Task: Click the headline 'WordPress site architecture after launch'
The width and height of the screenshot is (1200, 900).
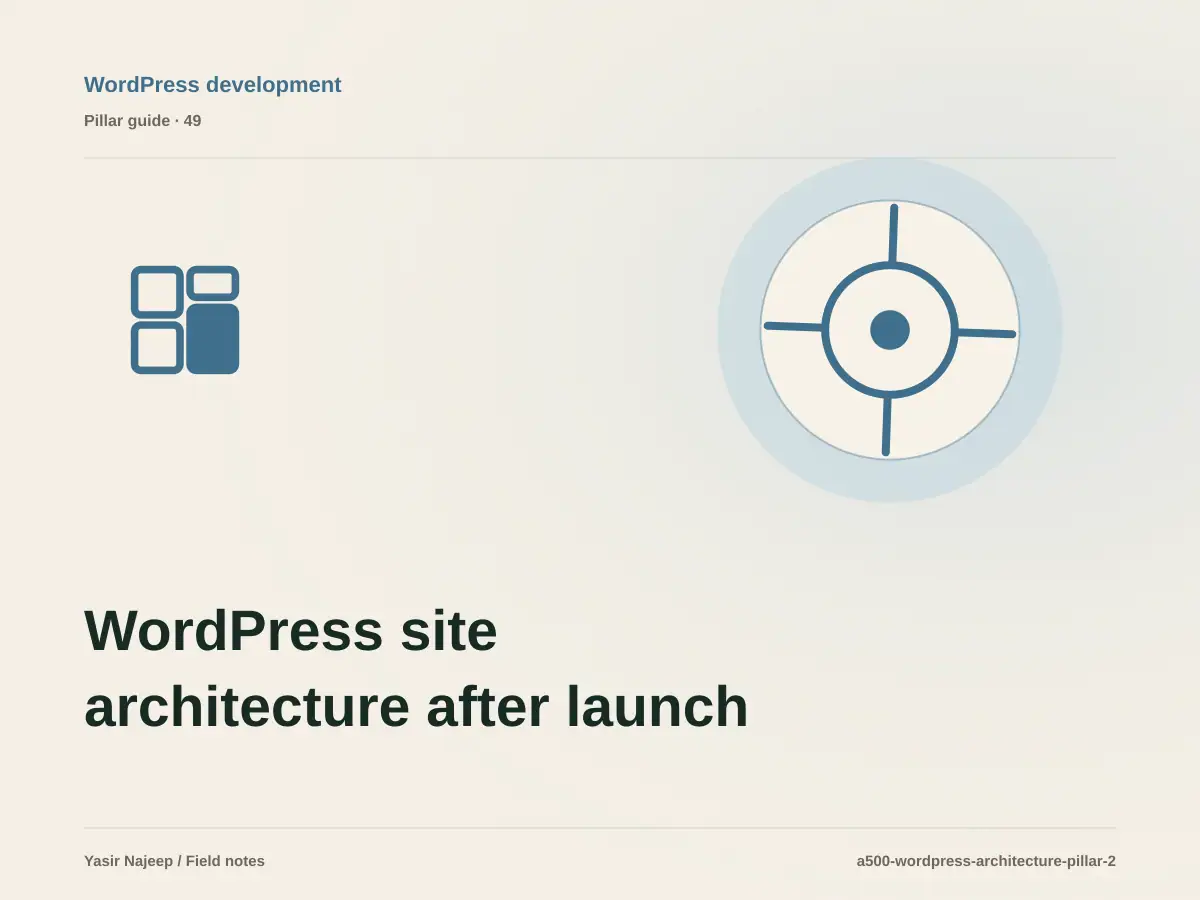Action: pos(416,669)
